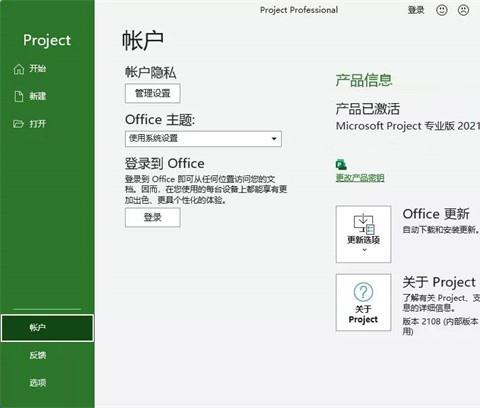Click the home icon next to 开始
This screenshot has height=408, width=480.
[19, 69]
